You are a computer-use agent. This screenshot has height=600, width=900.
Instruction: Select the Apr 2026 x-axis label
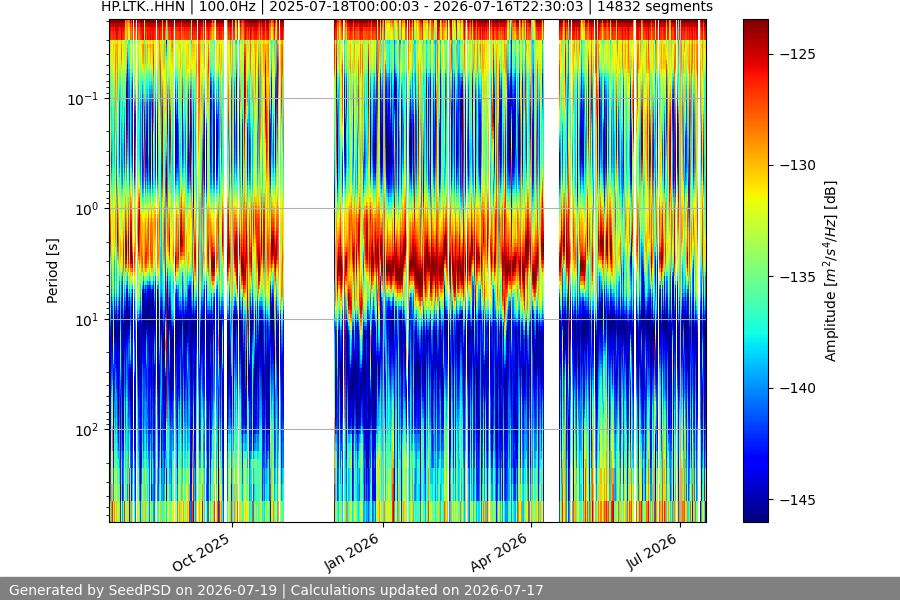pyautogui.click(x=499, y=552)
